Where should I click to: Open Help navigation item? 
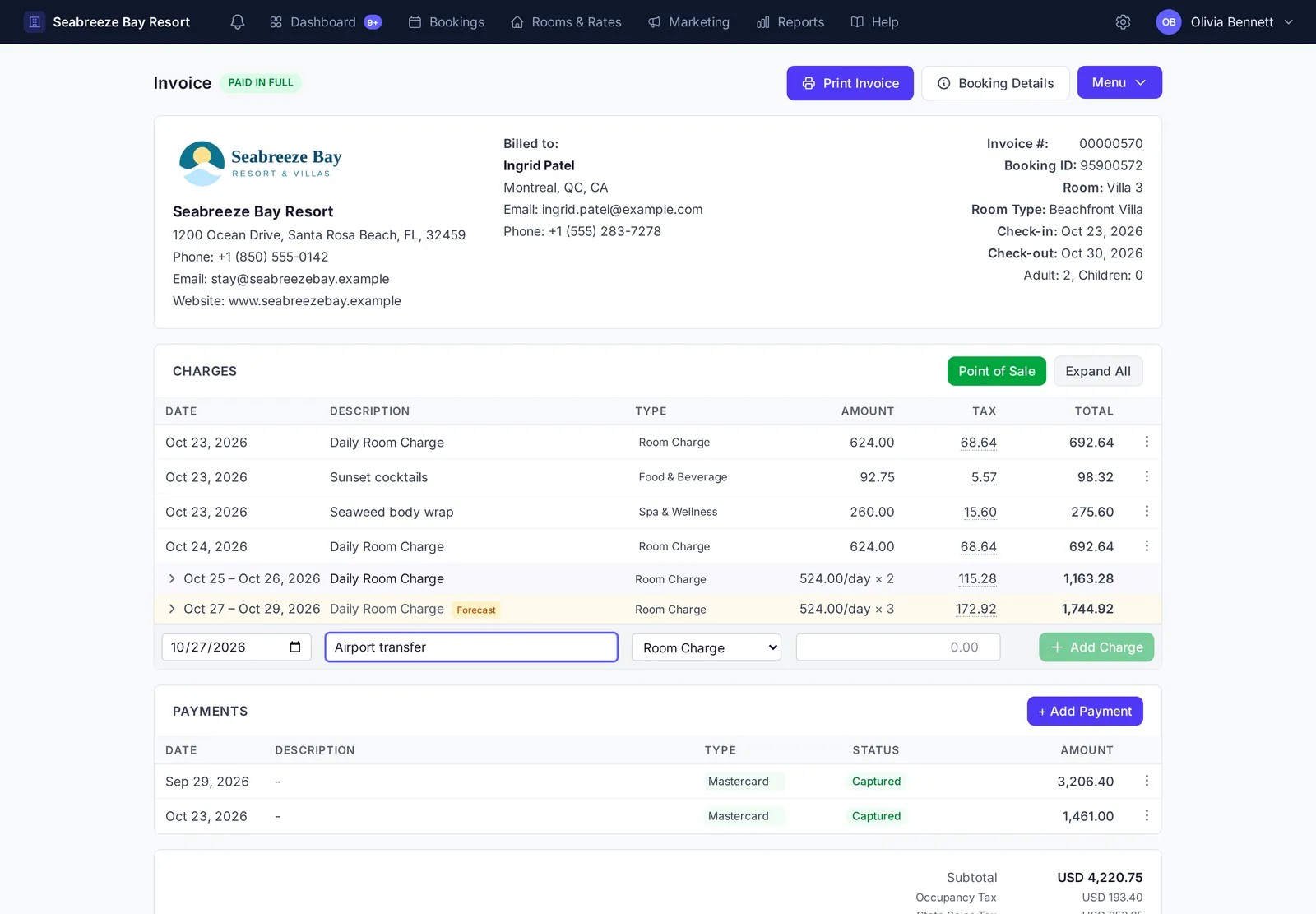click(x=874, y=22)
